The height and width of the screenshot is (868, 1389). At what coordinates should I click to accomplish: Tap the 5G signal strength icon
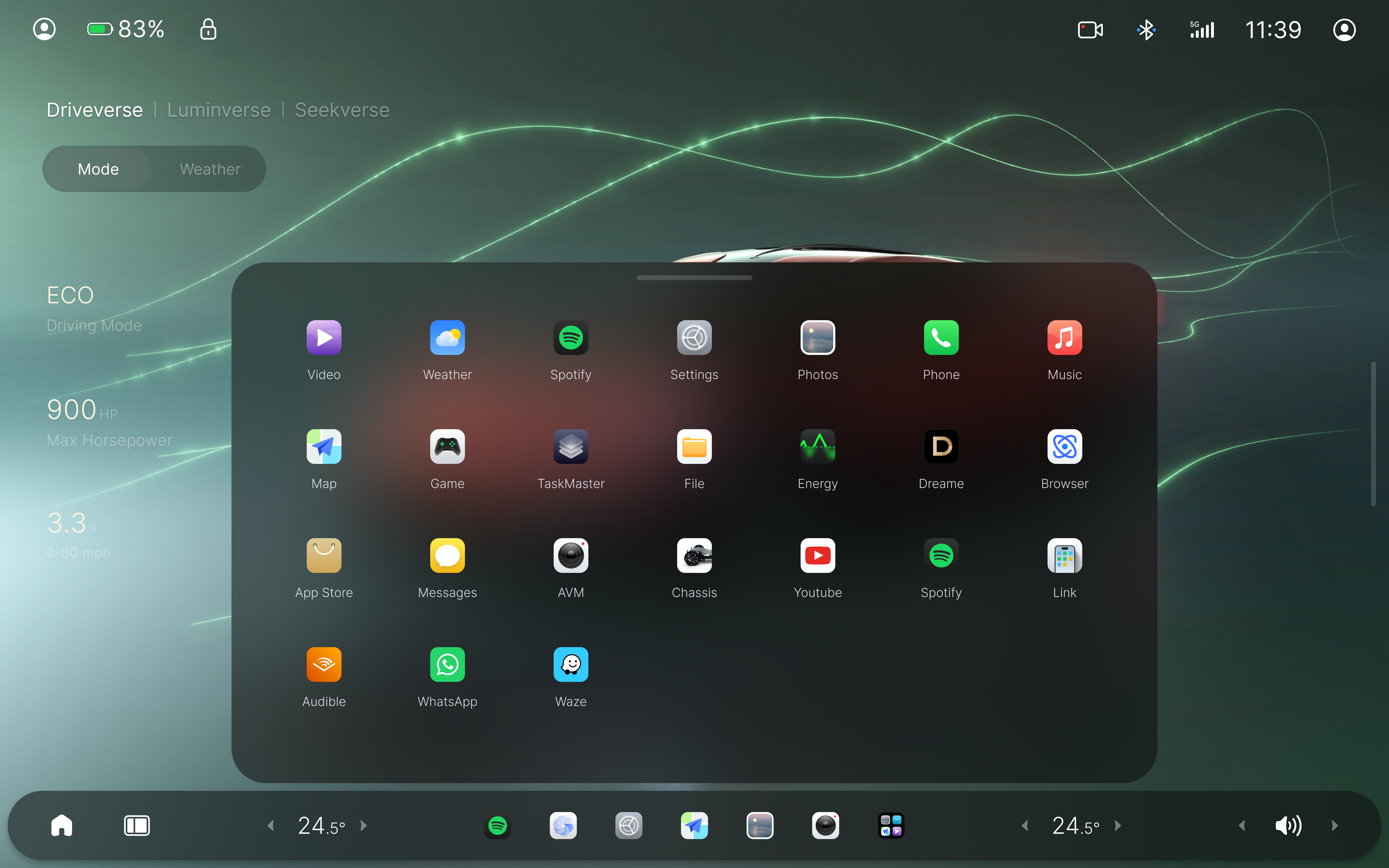tap(1202, 30)
